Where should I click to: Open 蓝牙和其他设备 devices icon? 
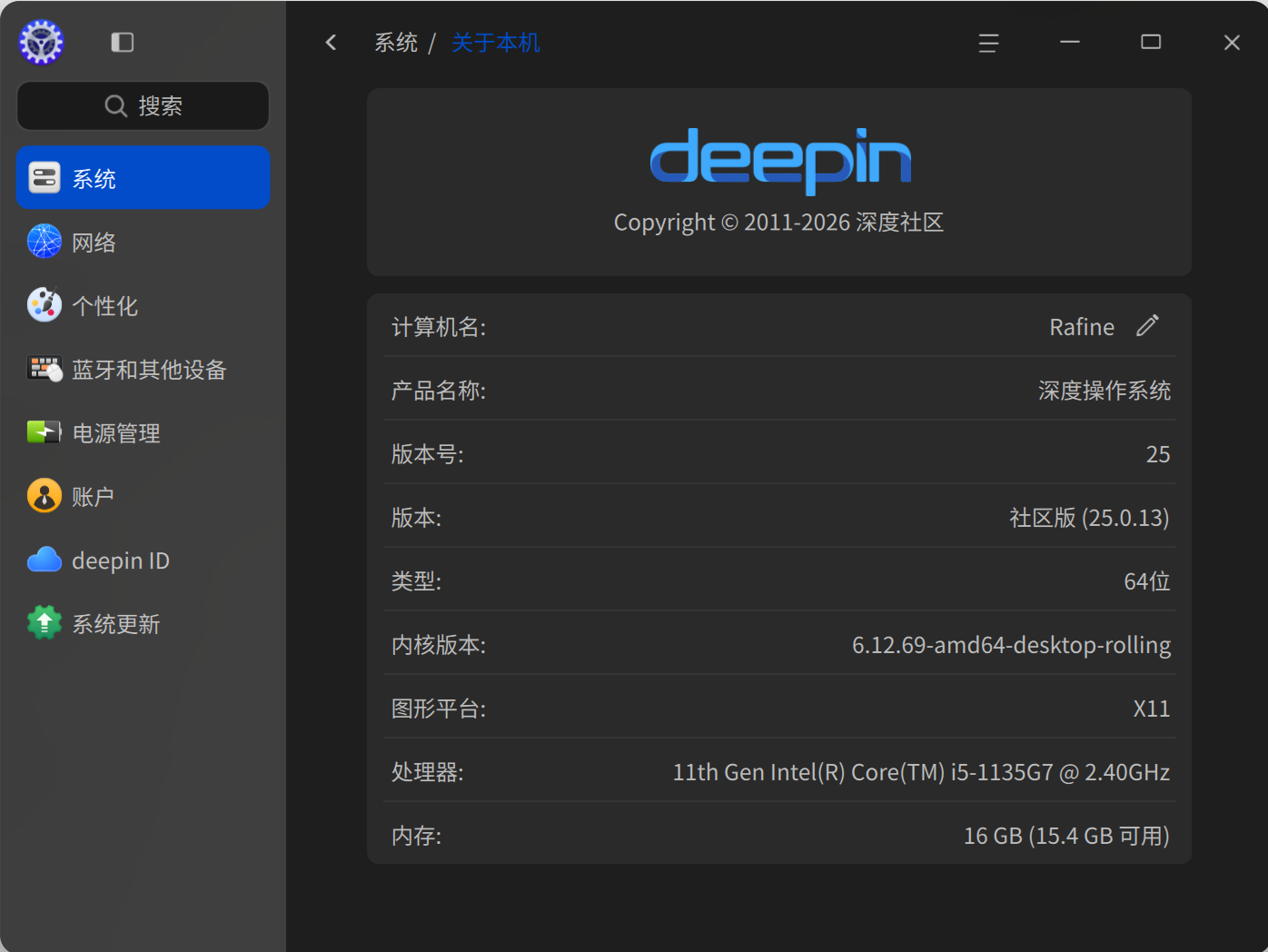tap(45, 369)
